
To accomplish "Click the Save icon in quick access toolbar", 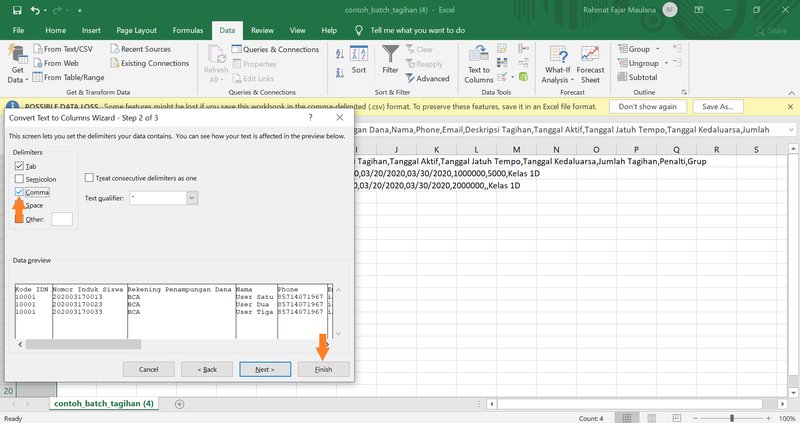I will click(17, 10).
